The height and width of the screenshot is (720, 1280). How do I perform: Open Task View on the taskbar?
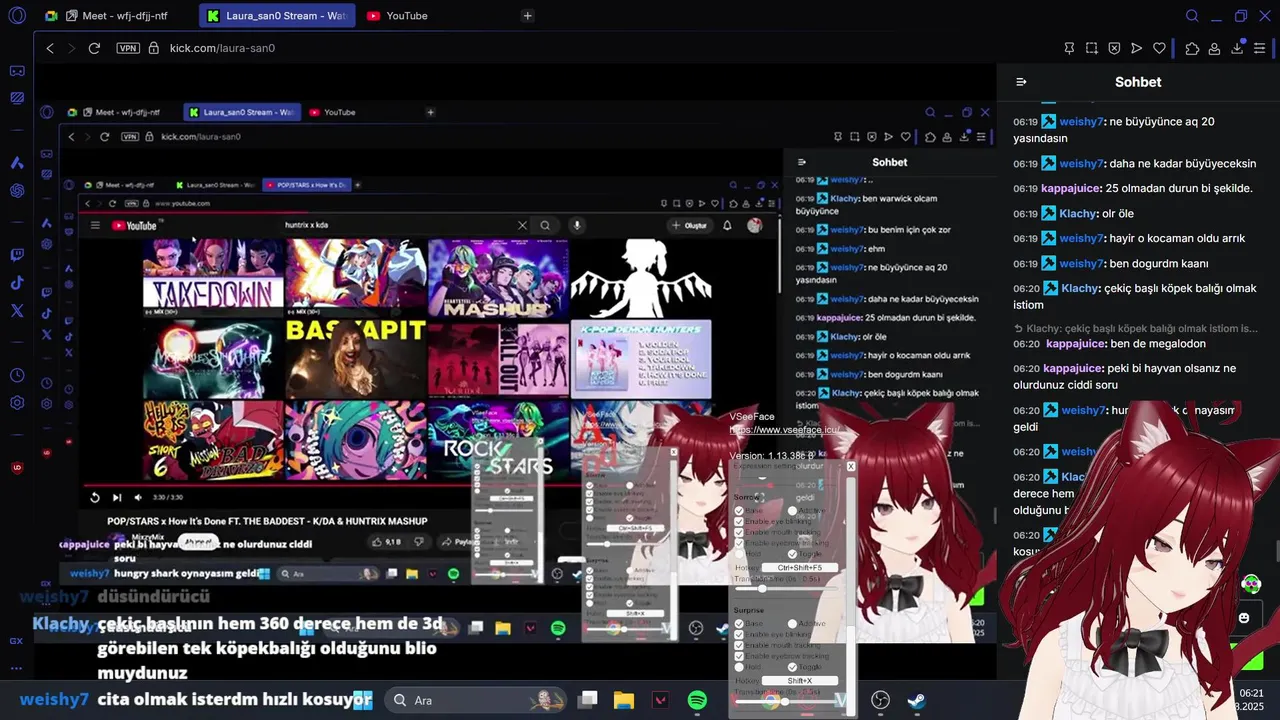click(x=588, y=701)
